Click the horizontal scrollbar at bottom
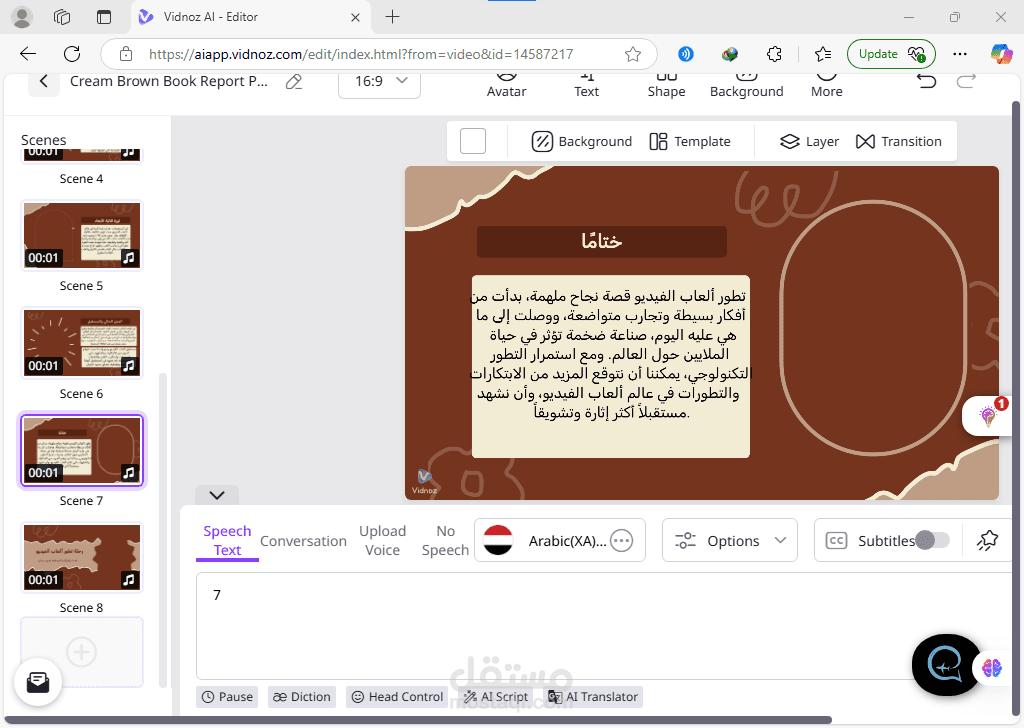Viewport: 1024px width, 728px height. (418, 720)
